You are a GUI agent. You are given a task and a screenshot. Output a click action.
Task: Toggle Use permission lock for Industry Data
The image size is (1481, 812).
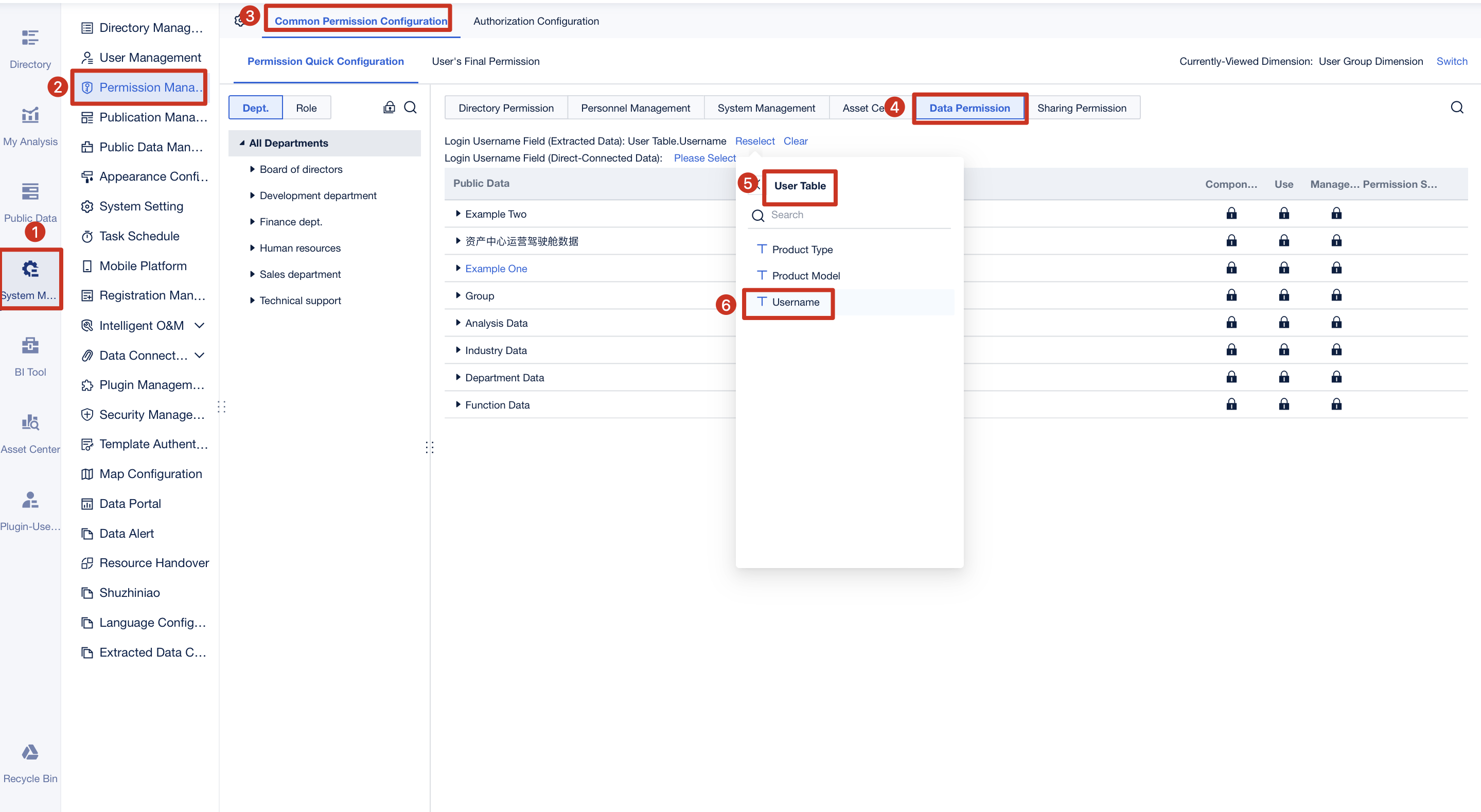[x=1283, y=350]
